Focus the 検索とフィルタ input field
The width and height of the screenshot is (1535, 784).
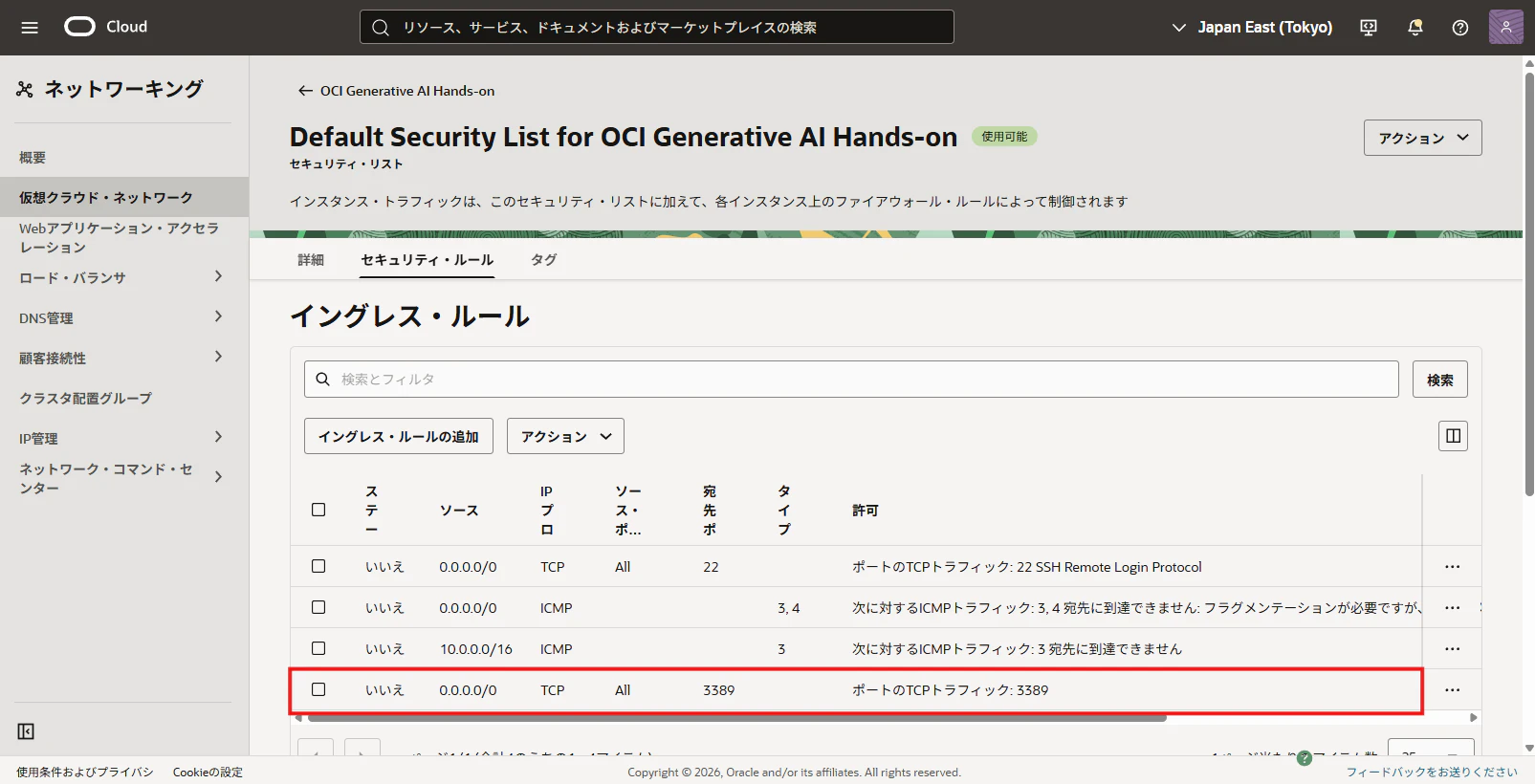pyautogui.click(x=851, y=380)
